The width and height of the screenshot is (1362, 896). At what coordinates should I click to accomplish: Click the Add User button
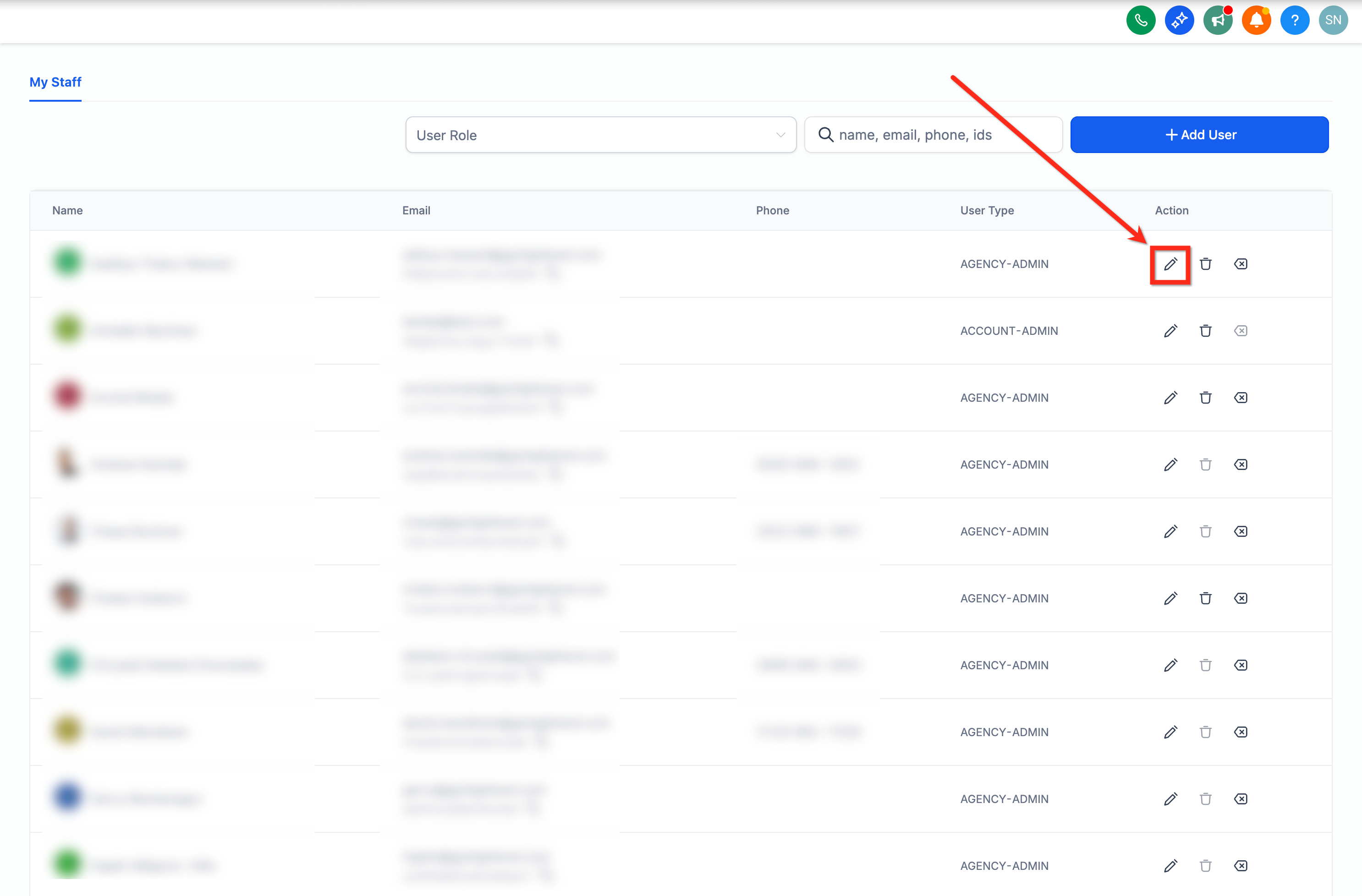pyautogui.click(x=1199, y=135)
